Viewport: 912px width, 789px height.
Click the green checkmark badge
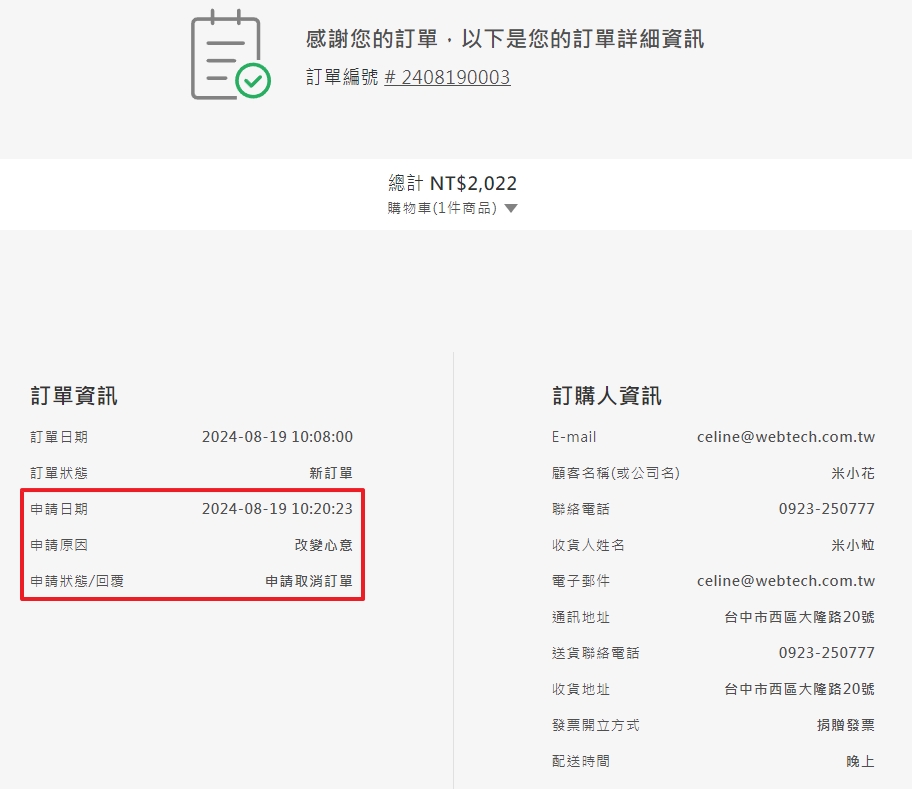[253, 80]
